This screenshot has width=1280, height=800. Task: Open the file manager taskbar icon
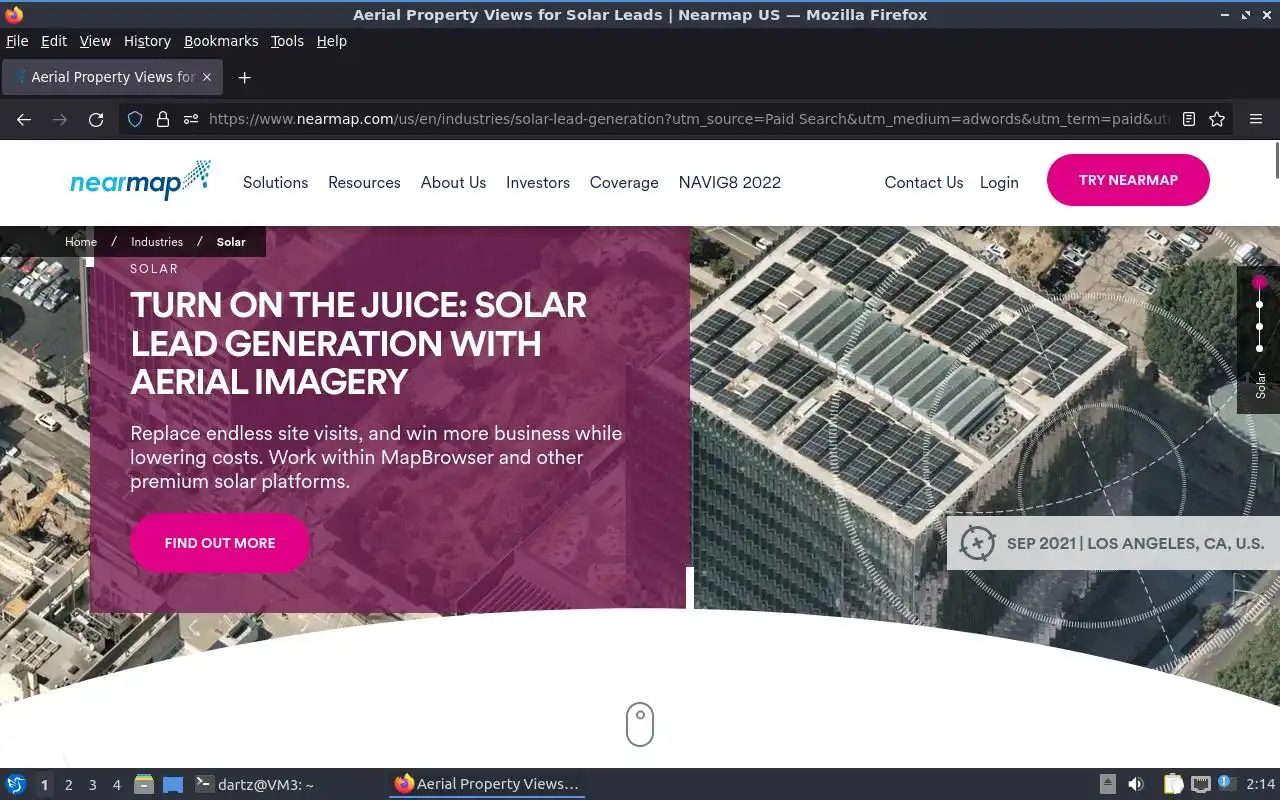144,785
